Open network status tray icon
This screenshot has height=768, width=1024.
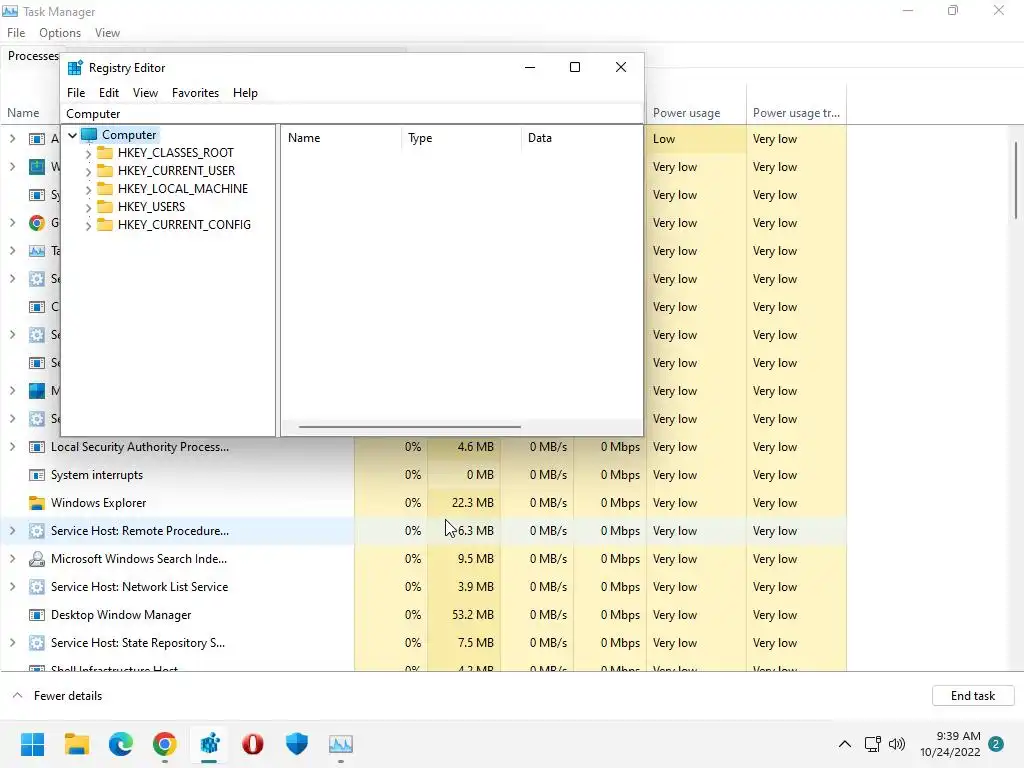(872, 744)
